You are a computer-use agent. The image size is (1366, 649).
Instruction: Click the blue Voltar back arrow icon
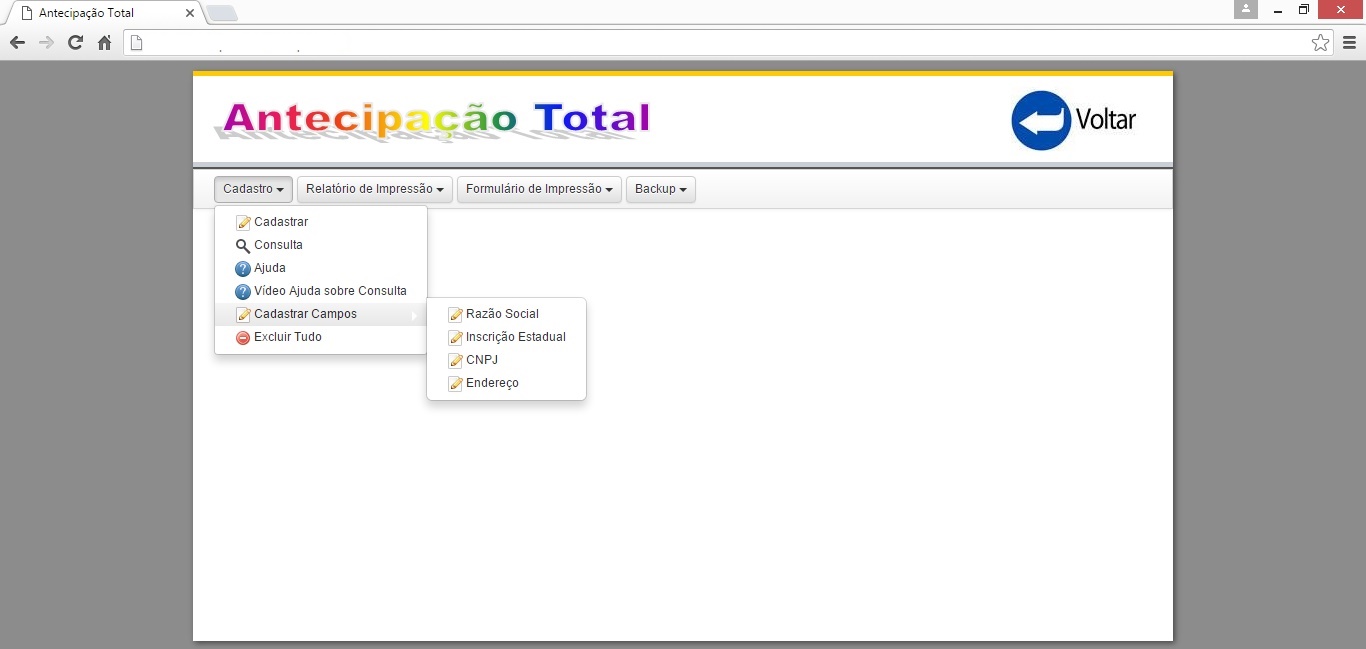[1041, 121]
